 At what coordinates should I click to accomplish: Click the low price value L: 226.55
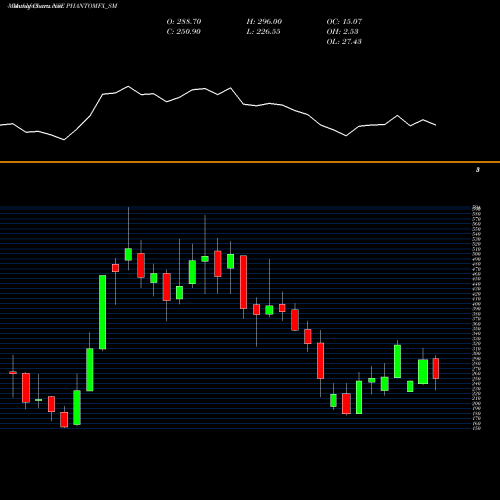(263, 32)
